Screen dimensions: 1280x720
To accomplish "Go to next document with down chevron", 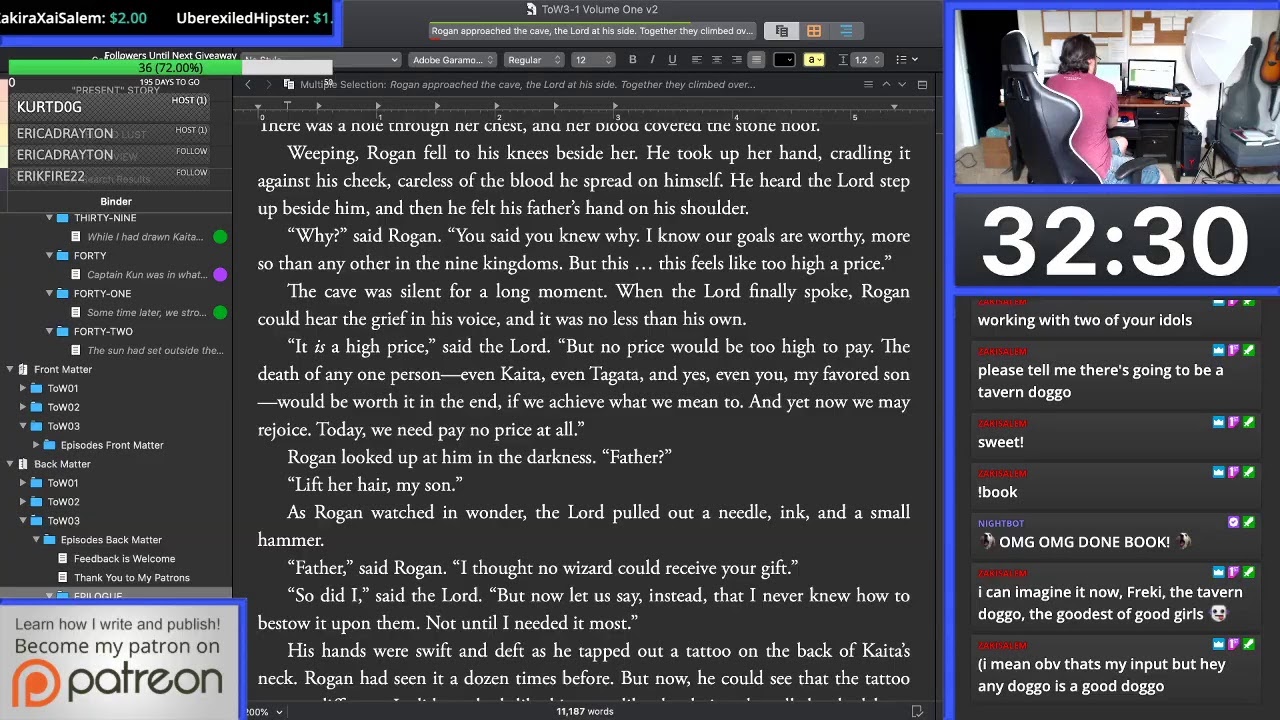I will point(902,85).
